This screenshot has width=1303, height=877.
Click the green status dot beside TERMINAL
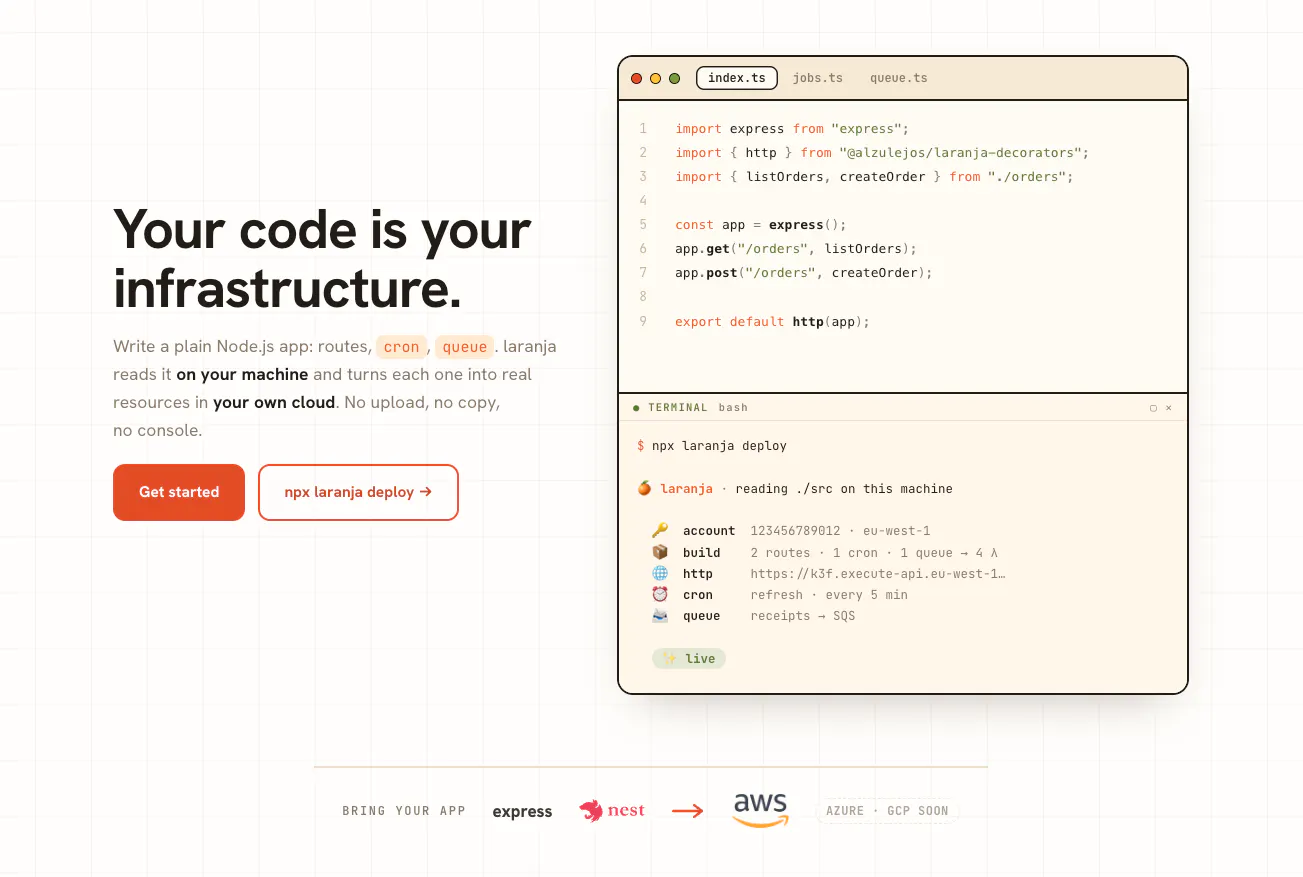[636, 408]
